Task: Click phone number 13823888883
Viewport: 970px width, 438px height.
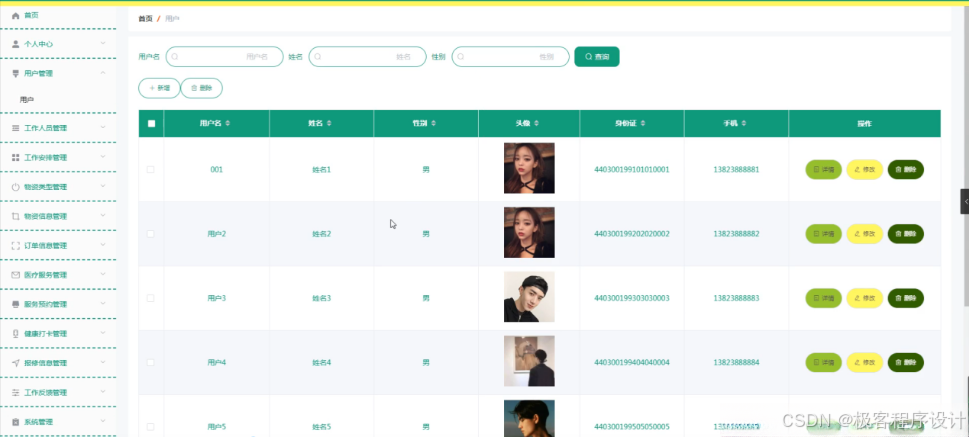Action: click(x=736, y=298)
